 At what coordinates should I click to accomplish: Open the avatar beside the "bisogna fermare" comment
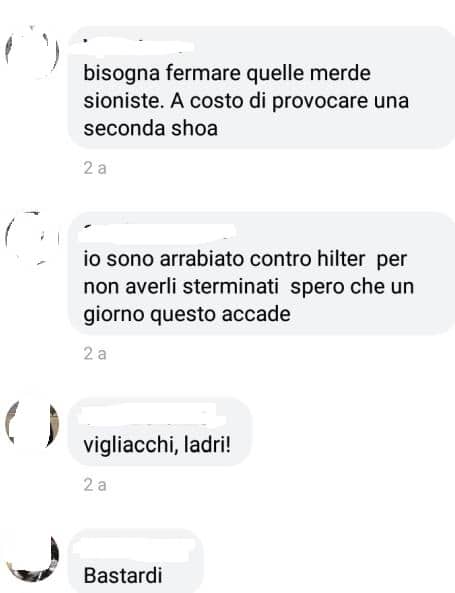point(32,52)
